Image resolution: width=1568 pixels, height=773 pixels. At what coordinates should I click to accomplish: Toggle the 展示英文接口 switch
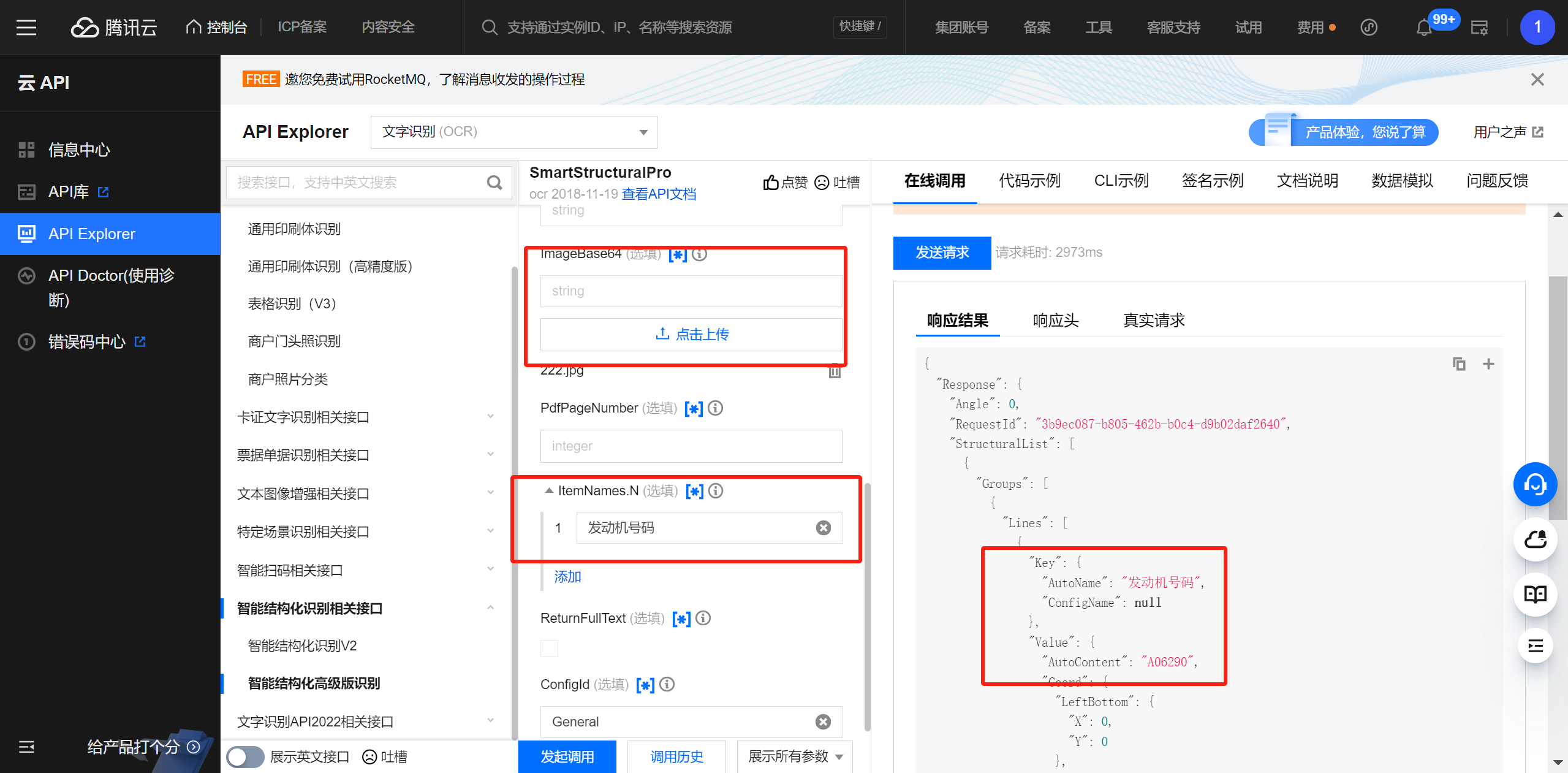pyautogui.click(x=245, y=756)
